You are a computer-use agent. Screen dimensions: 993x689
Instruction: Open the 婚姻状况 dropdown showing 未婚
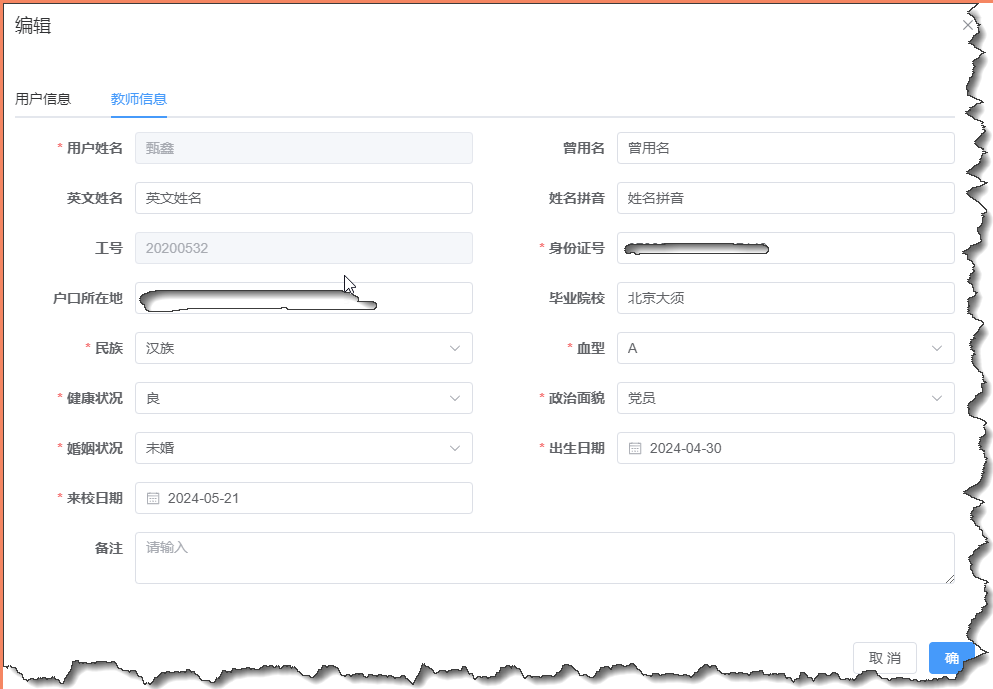tap(303, 448)
